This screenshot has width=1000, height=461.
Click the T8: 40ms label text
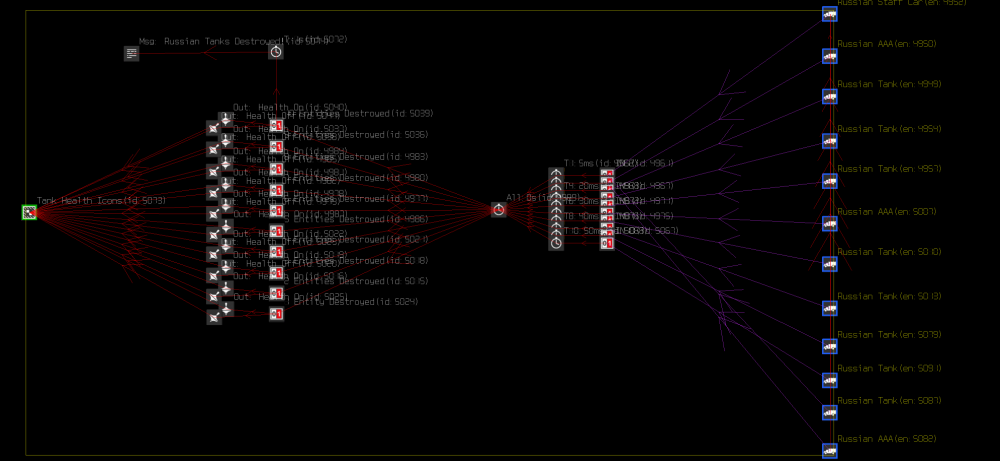582,216
